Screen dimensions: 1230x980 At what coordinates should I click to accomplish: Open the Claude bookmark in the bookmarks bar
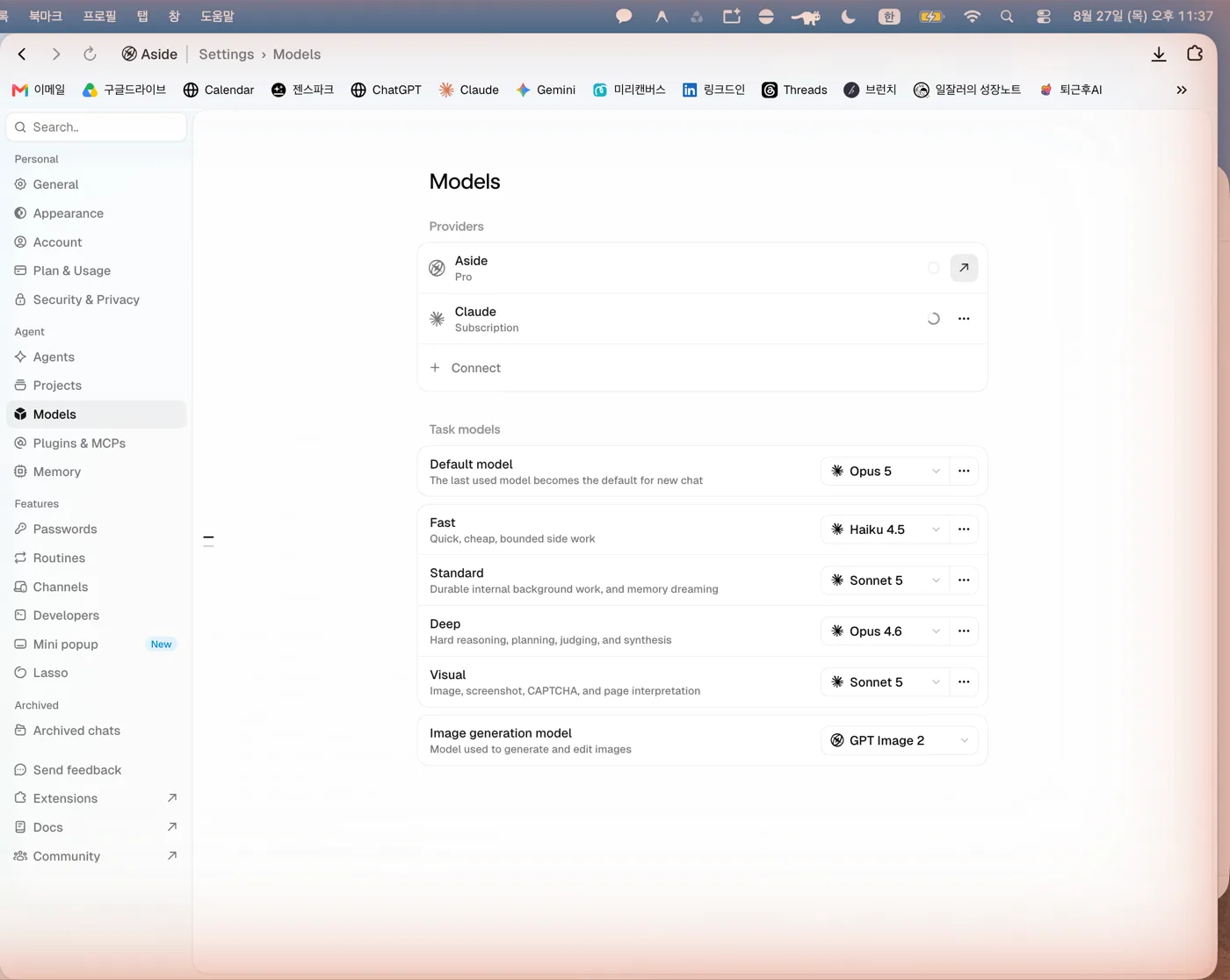coord(468,90)
